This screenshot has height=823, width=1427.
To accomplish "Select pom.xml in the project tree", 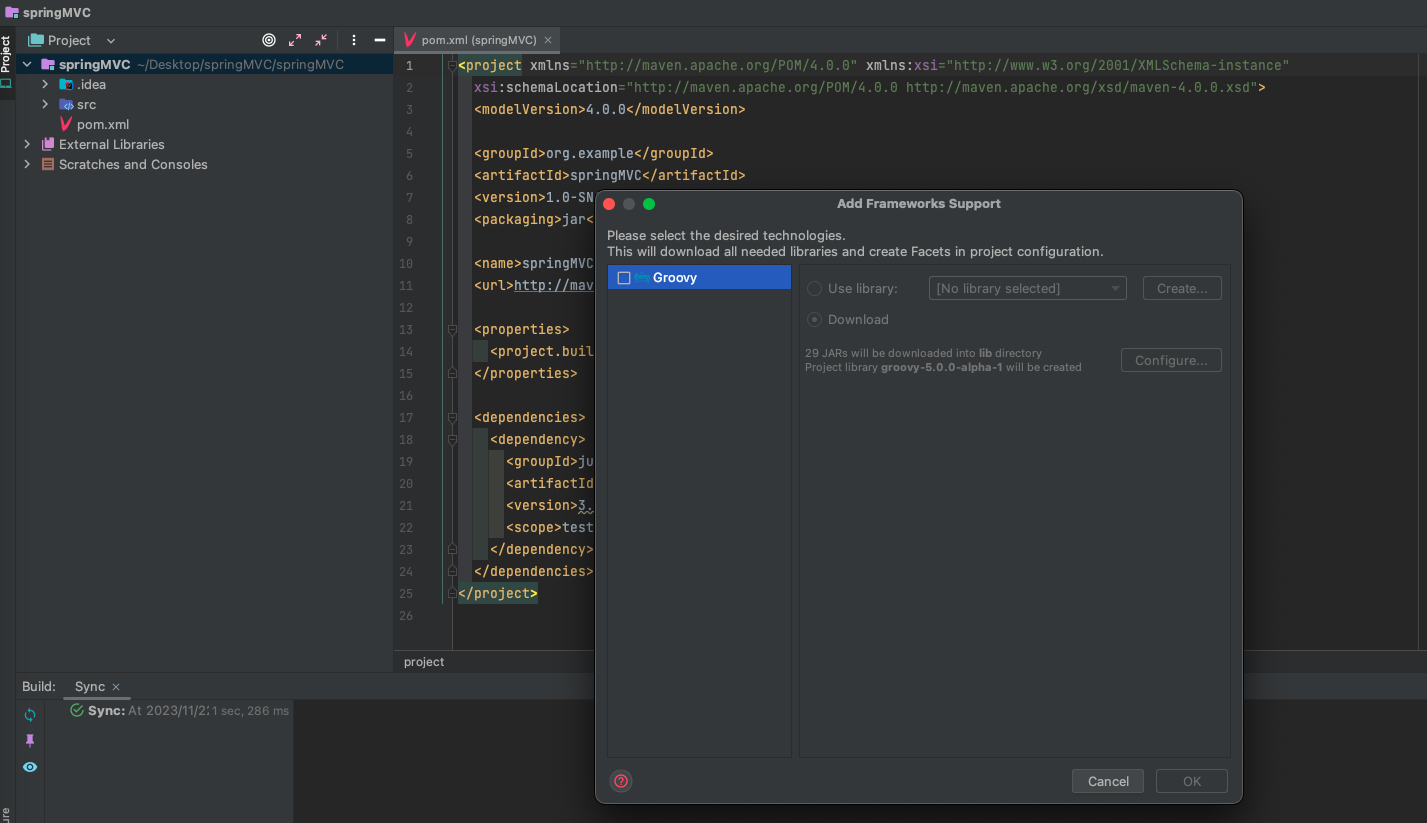I will pyautogui.click(x=103, y=124).
